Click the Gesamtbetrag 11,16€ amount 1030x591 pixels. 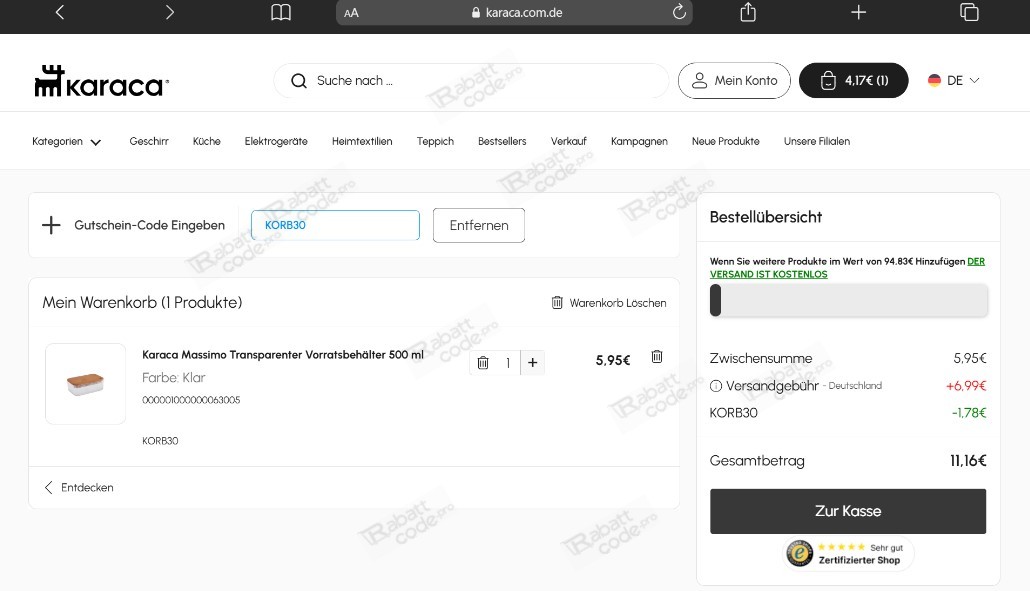coord(968,461)
